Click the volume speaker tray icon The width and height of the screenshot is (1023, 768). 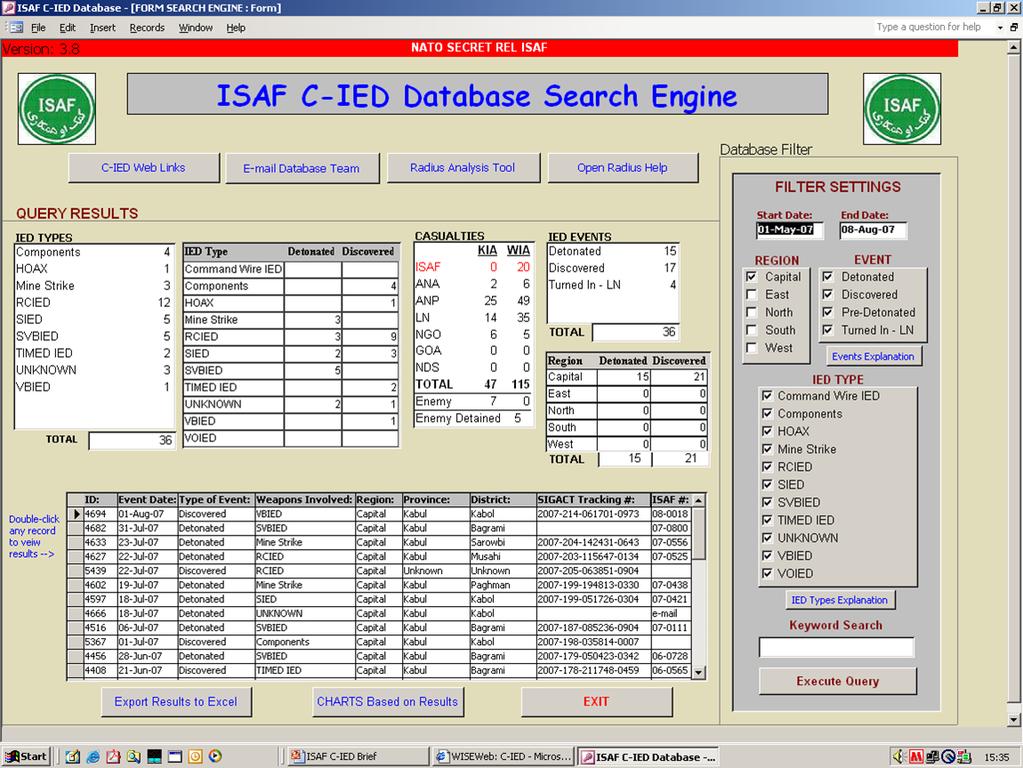[x=899, y=756]
